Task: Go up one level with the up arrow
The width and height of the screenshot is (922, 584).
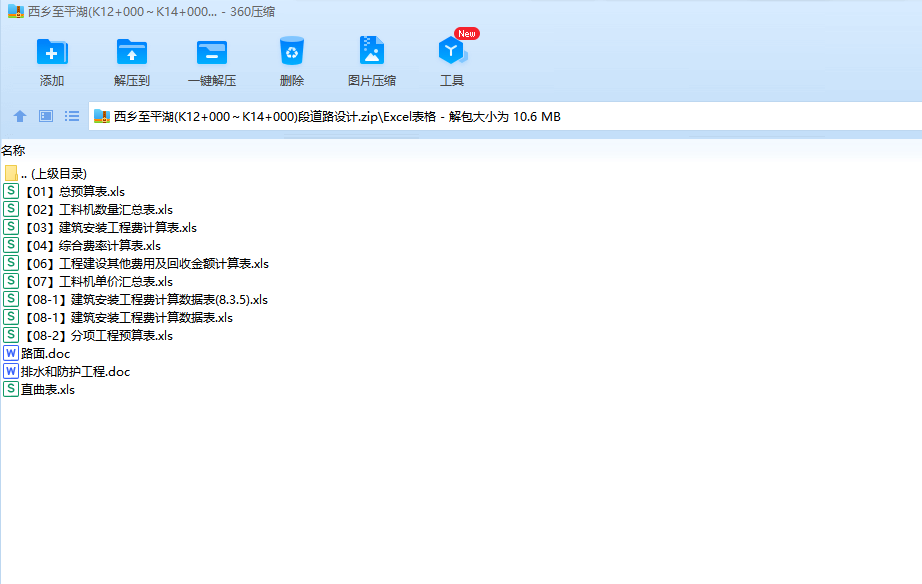Action: coord(20,116)
